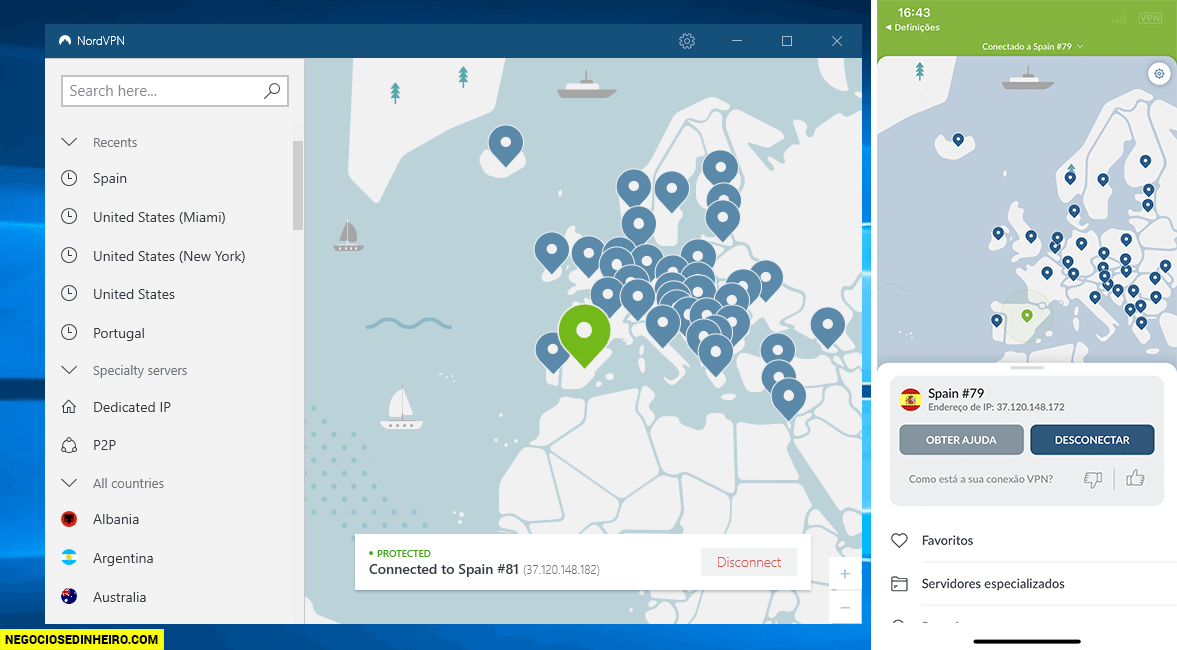Click the Ireland map pin on desktop map
The width and height of the screenshot is (1177, 650).
coord(552,251)
